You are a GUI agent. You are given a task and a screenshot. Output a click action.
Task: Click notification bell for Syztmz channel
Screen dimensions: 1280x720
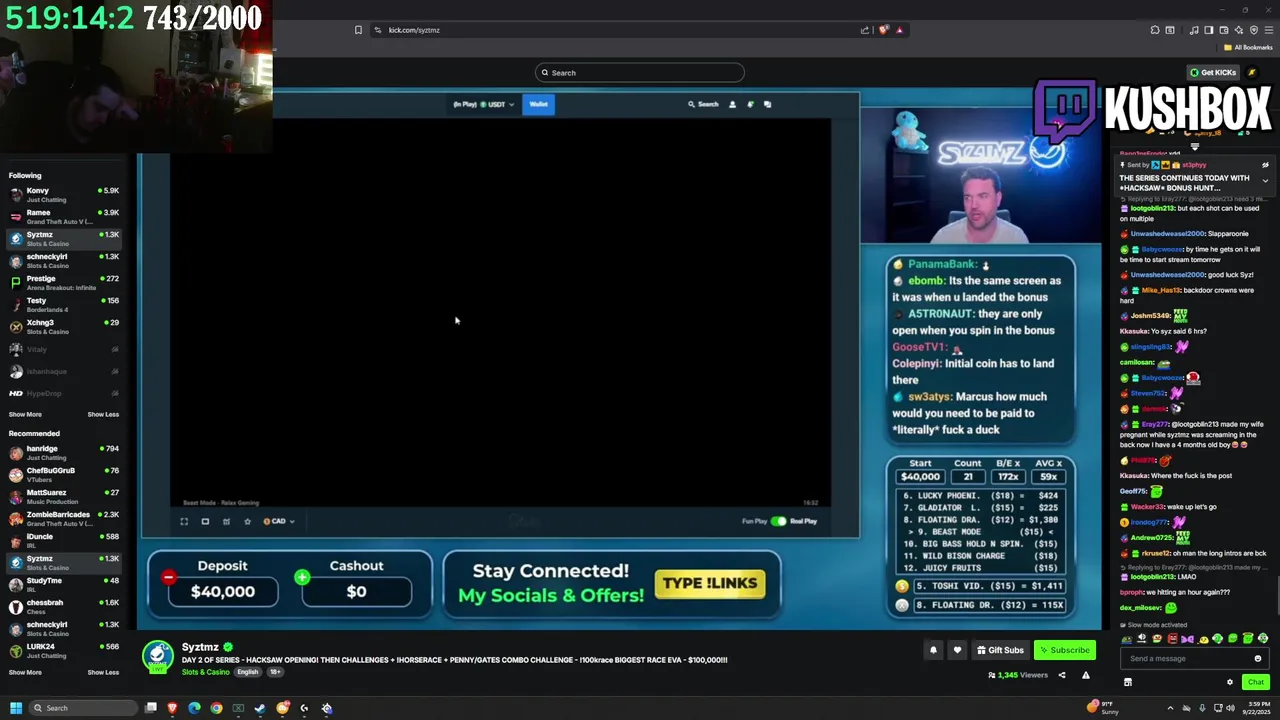pyautogui.click(x=933, y=650)
